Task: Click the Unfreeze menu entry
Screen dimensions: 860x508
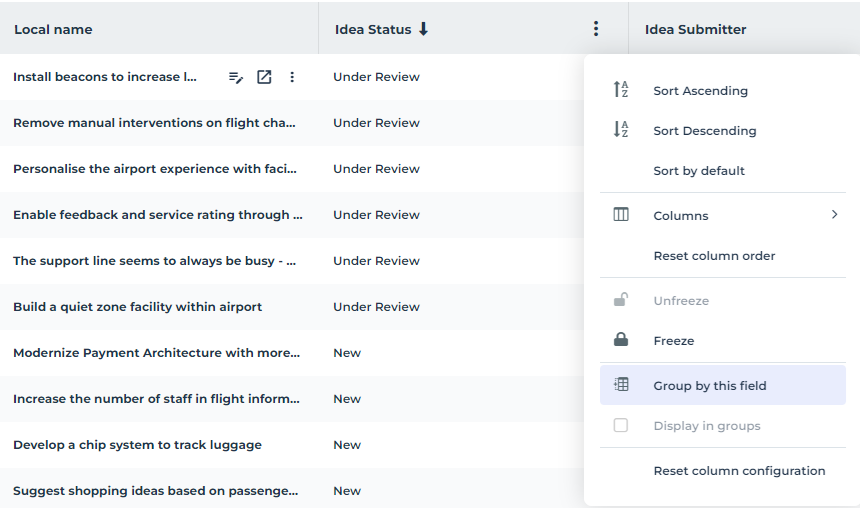Action: (x=681, y=301)
